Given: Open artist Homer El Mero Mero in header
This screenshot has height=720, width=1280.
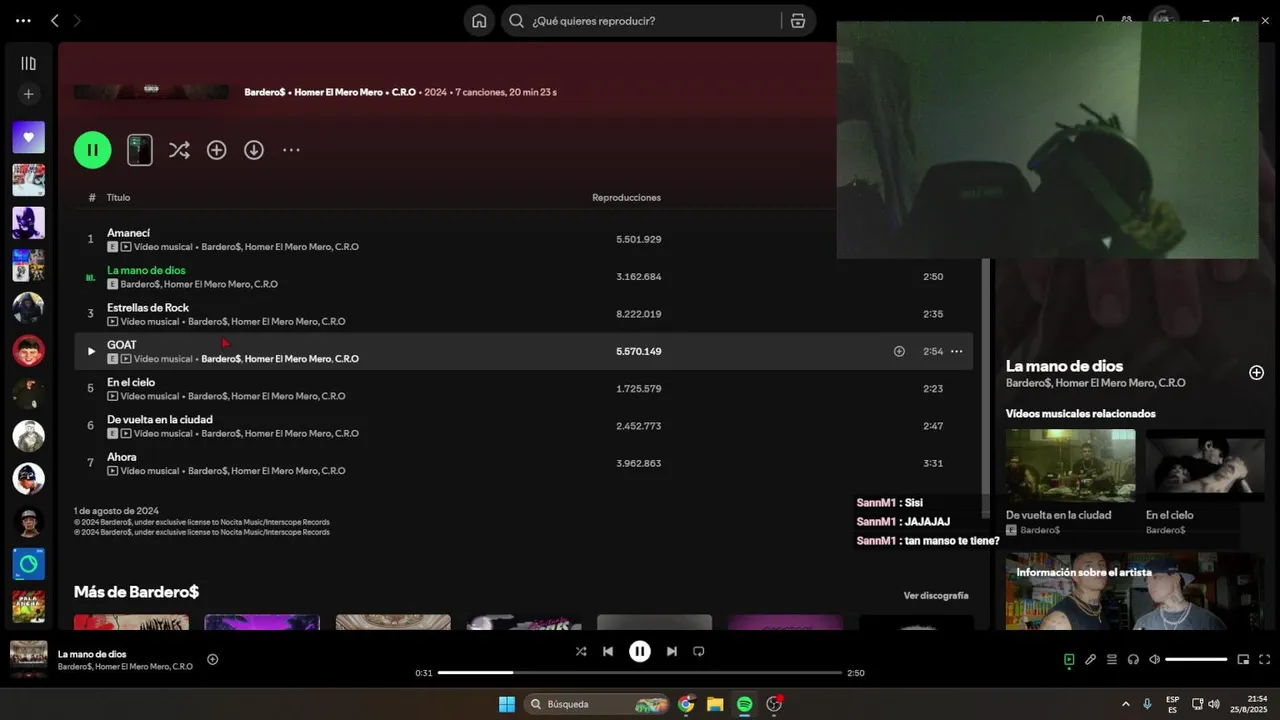Looking at the screenshot, I should click(338, 92).
